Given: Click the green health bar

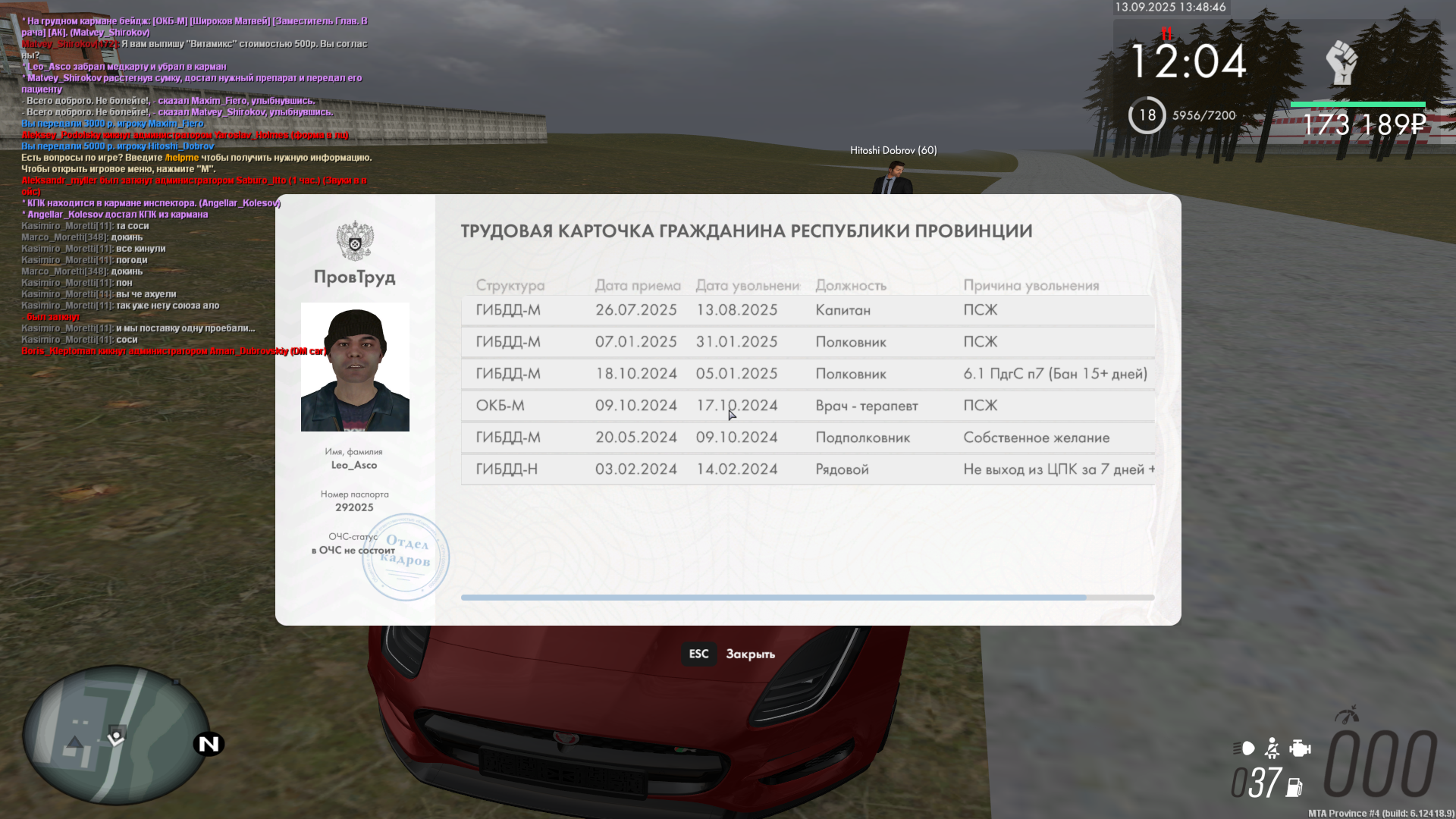Looking at the screenshot, I should point(1357,104).
